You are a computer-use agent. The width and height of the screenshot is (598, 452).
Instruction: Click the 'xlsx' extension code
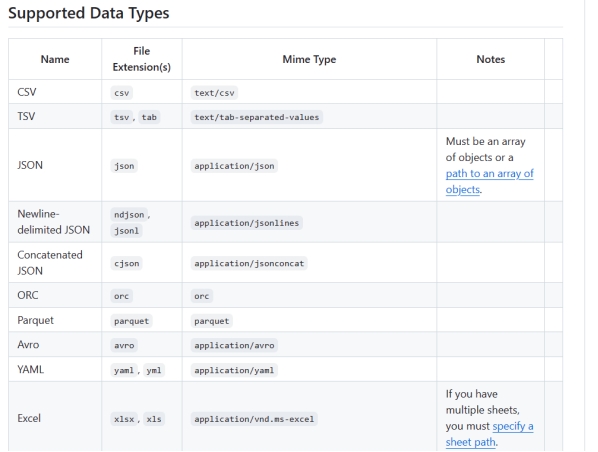[124, 419]
